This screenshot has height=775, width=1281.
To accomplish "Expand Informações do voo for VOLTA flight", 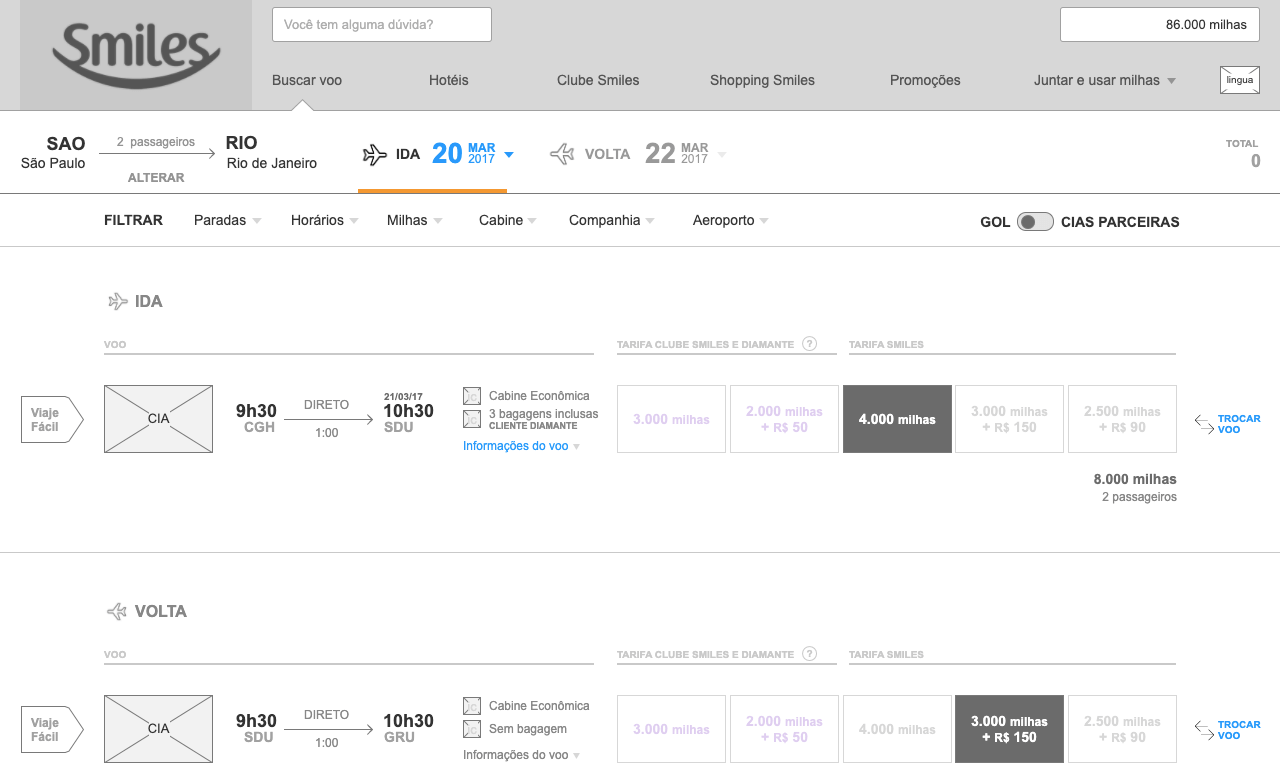I will 521,756.
